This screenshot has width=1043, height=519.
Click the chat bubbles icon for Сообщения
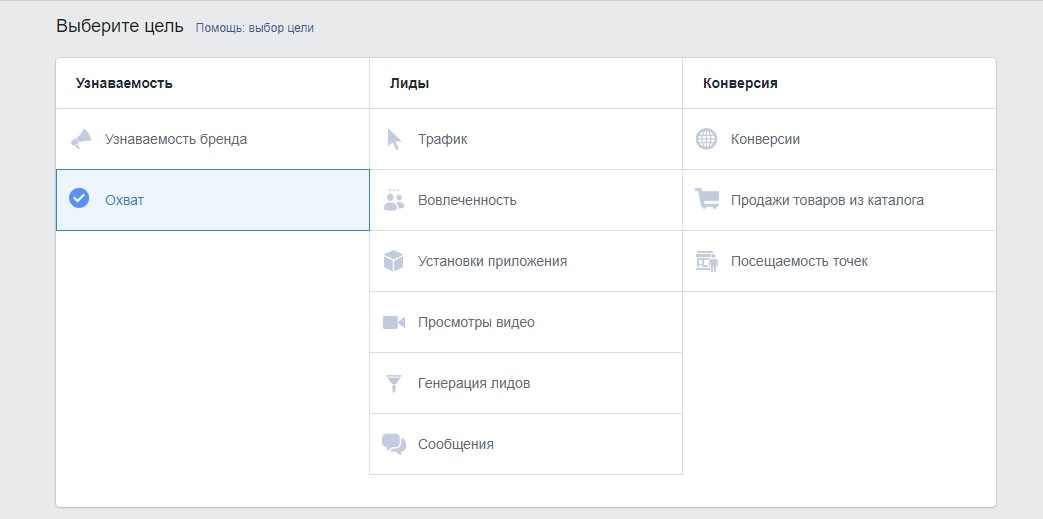click(x=394, y=444)
